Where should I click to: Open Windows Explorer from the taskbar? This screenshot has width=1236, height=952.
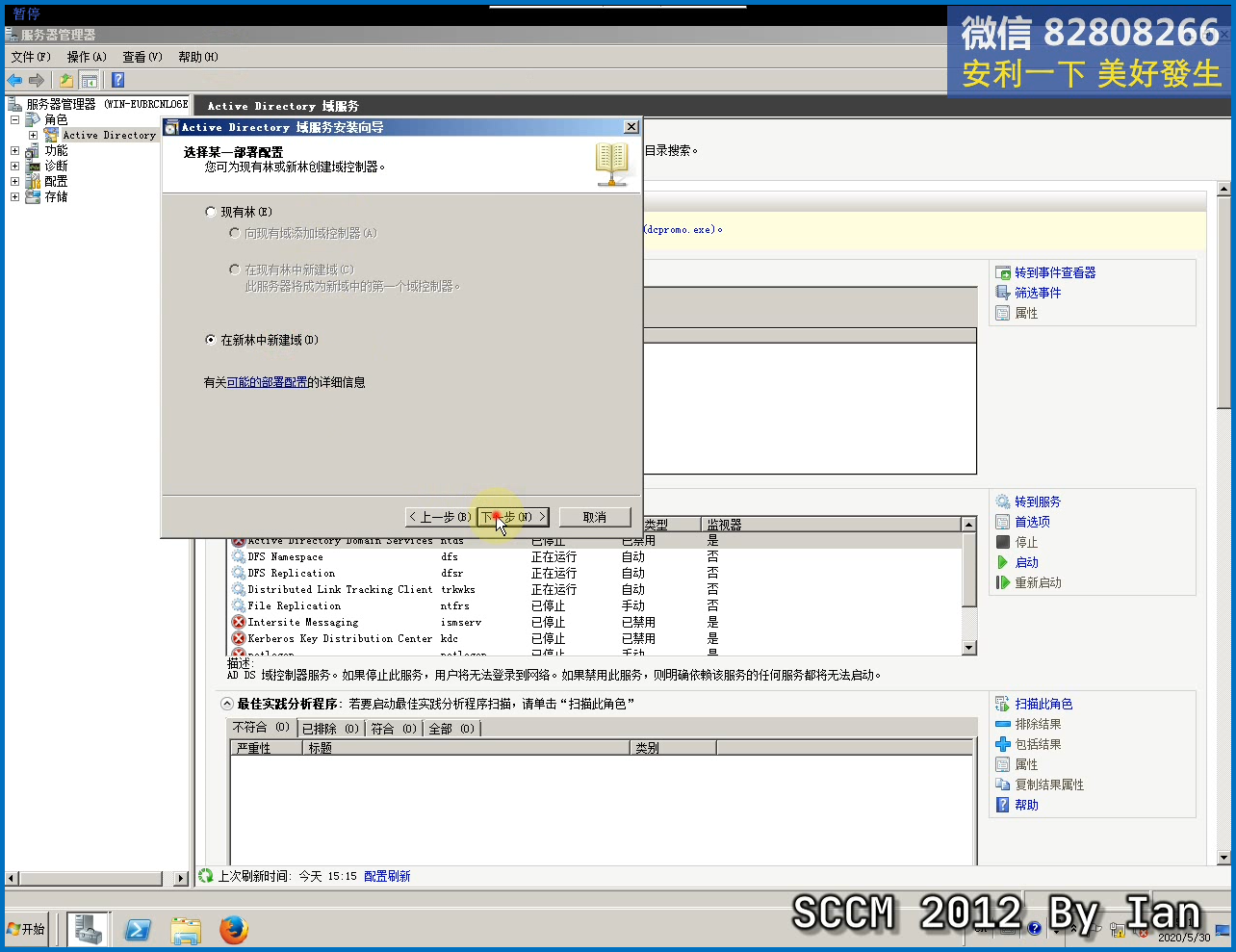[186, 929]
